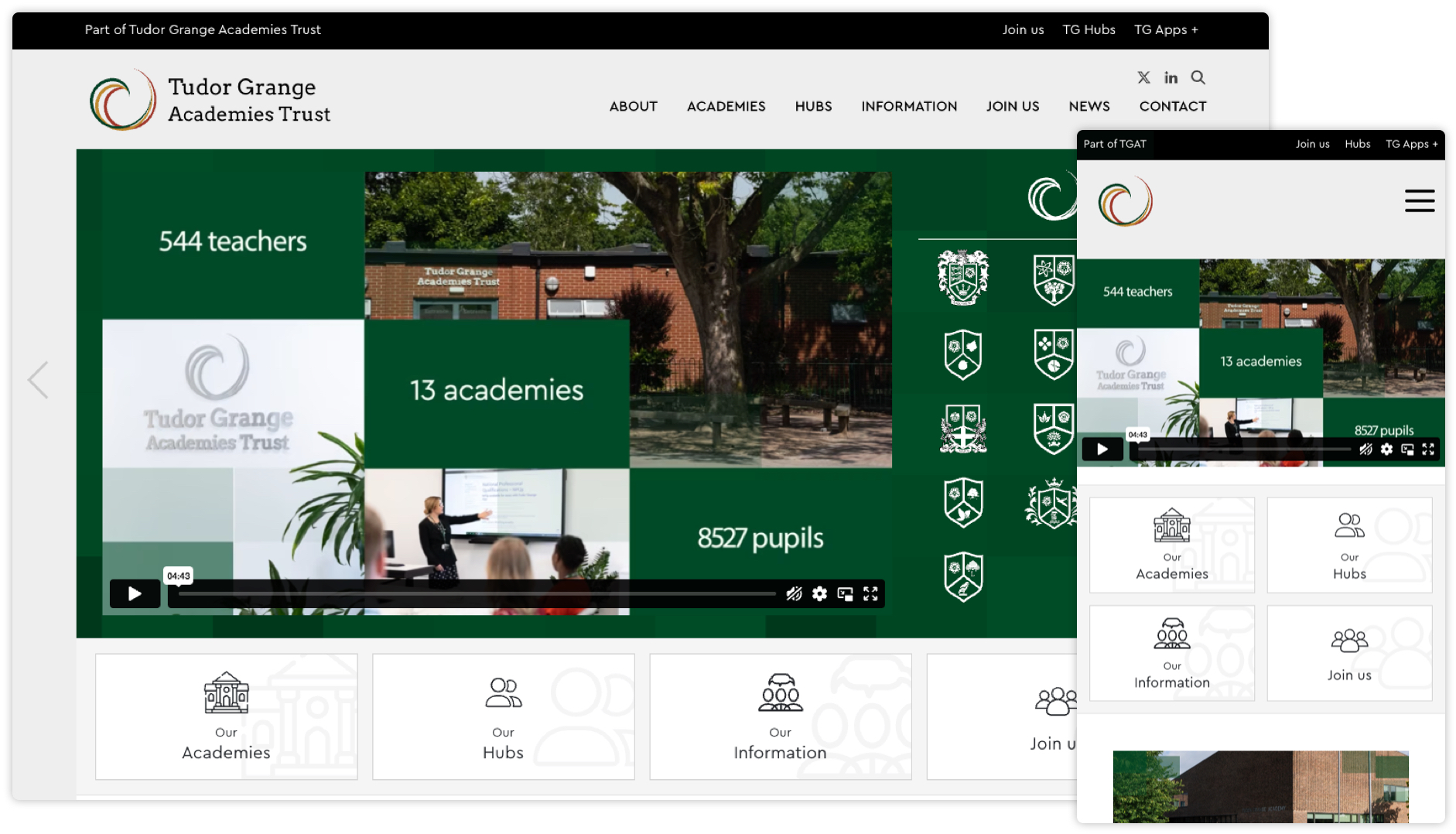
Task: Click the building photo thumbnail in mobile preview
Action: click(x=1260, y=786)
